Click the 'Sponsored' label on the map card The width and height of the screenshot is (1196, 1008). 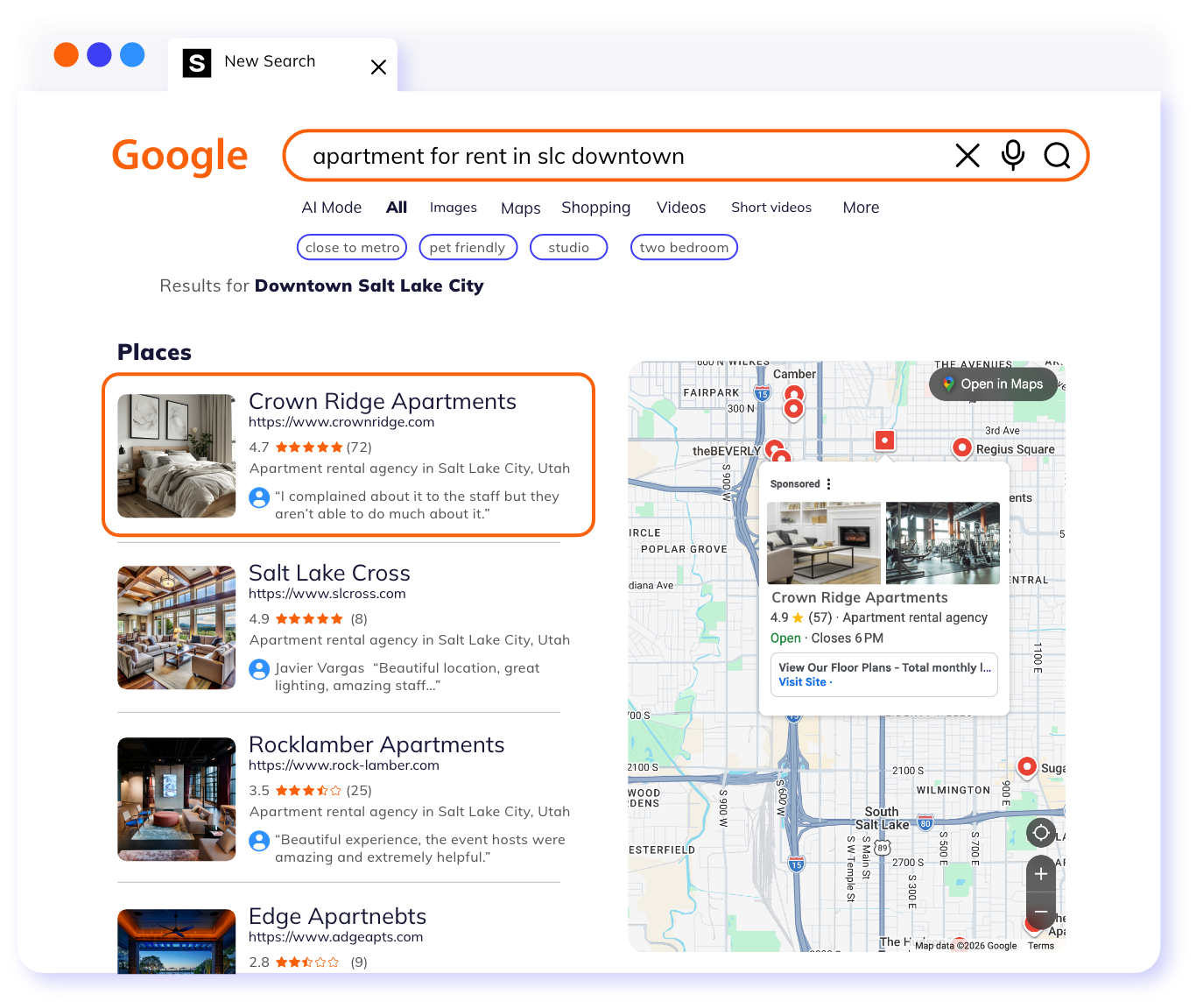pyautogui.click(x=795, y=484)
